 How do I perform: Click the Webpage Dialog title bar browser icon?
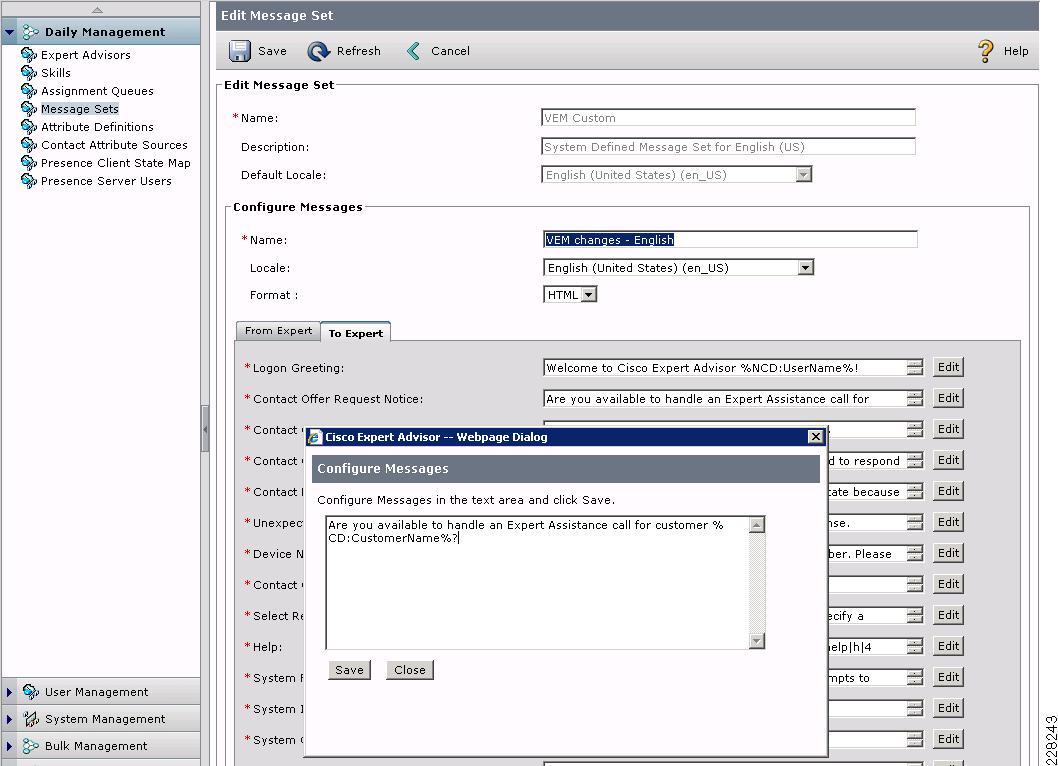click(x=314, y=437)
